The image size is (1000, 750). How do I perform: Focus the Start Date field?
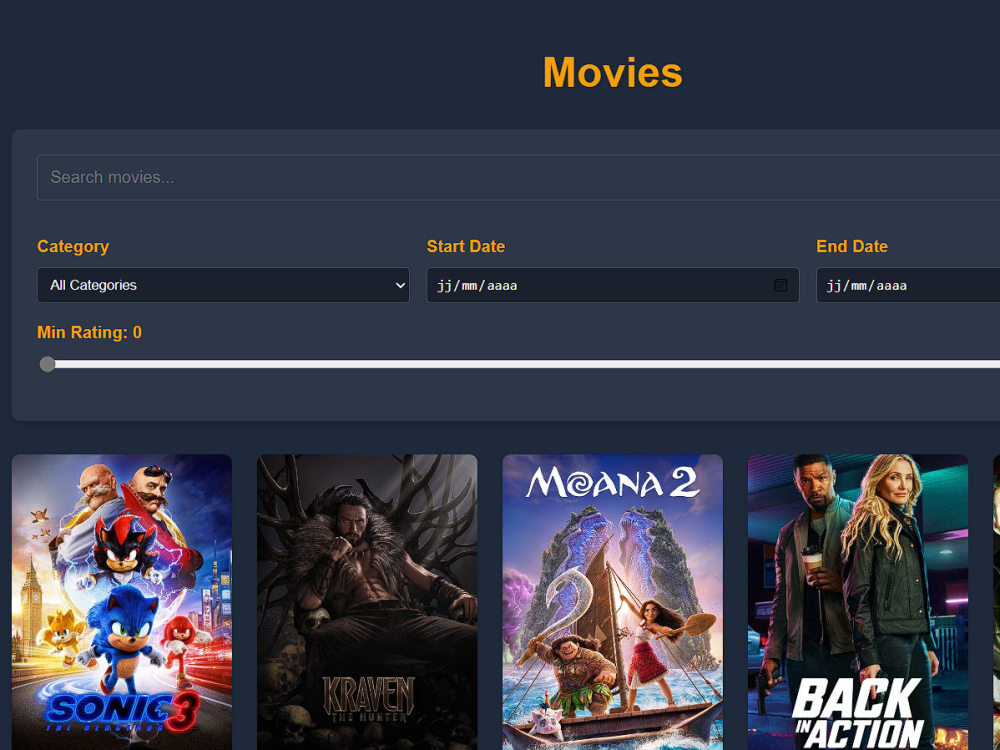pyautogui.click(x=613, y=285)
